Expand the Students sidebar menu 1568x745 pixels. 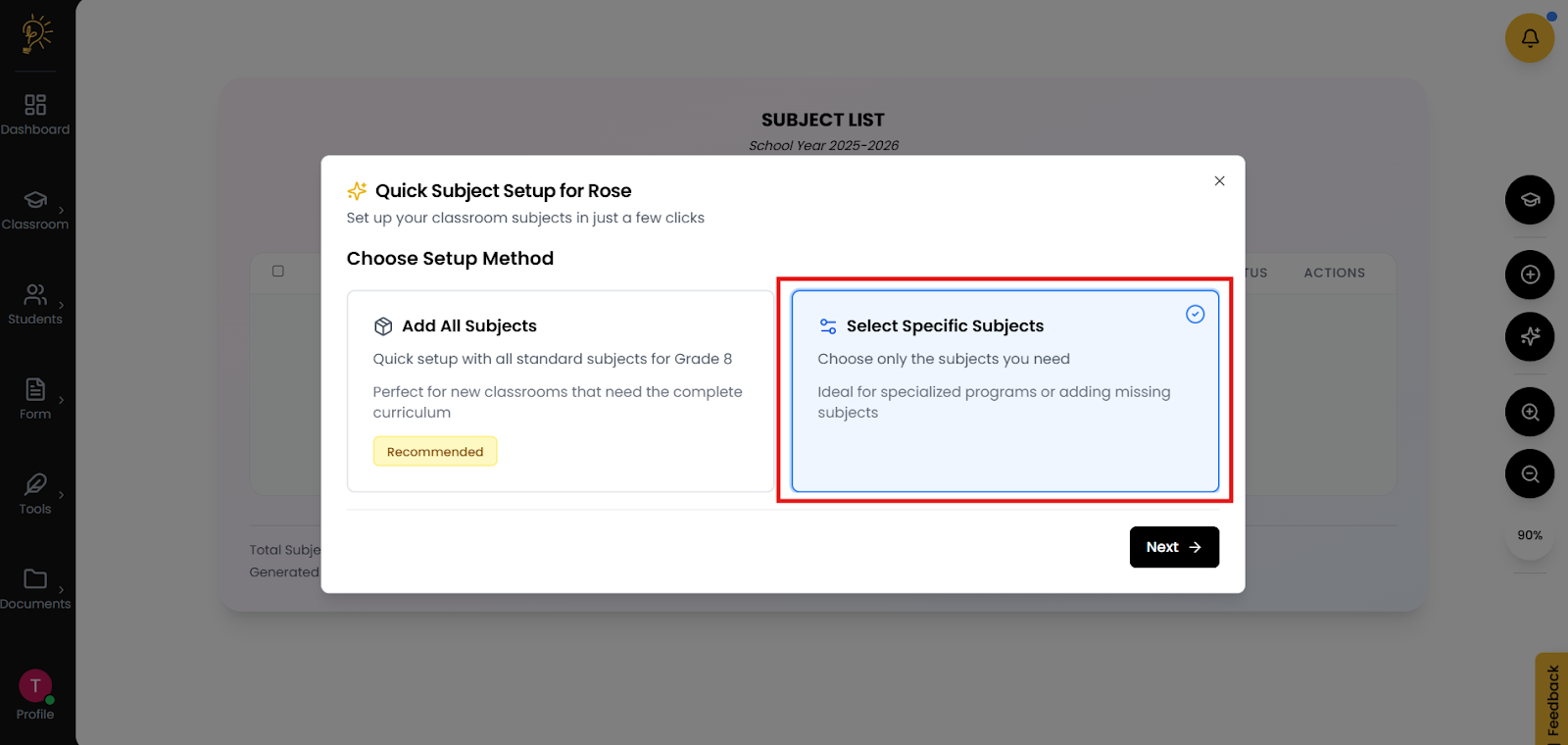(35, 305)
